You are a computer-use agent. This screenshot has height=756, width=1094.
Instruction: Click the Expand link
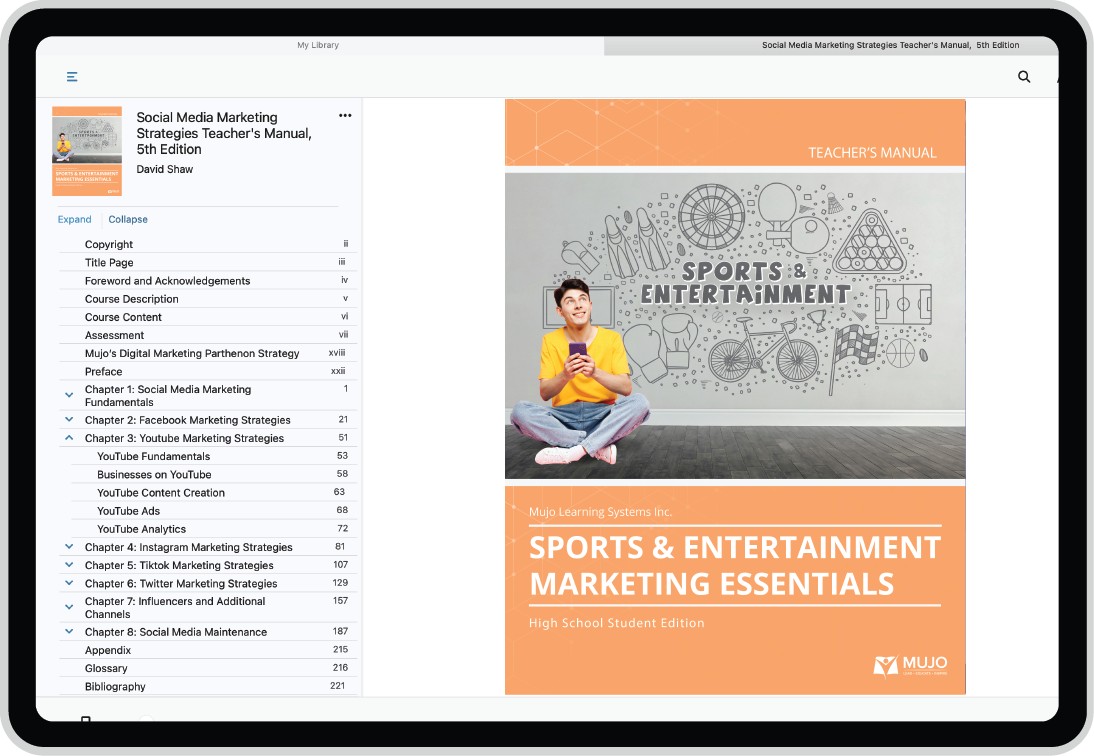pyautogui.click(x=75, y=219)
